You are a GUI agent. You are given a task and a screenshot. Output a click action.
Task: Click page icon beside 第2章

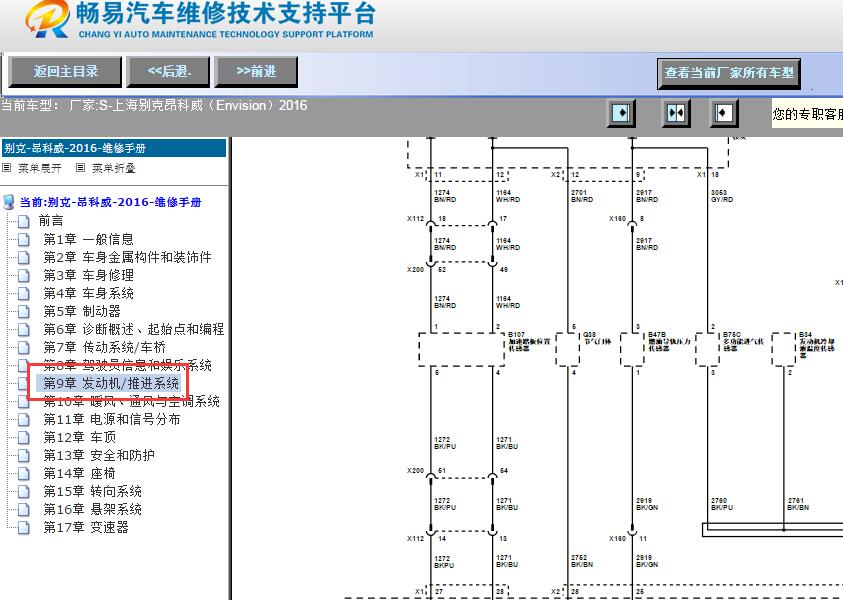pos(23,258)
